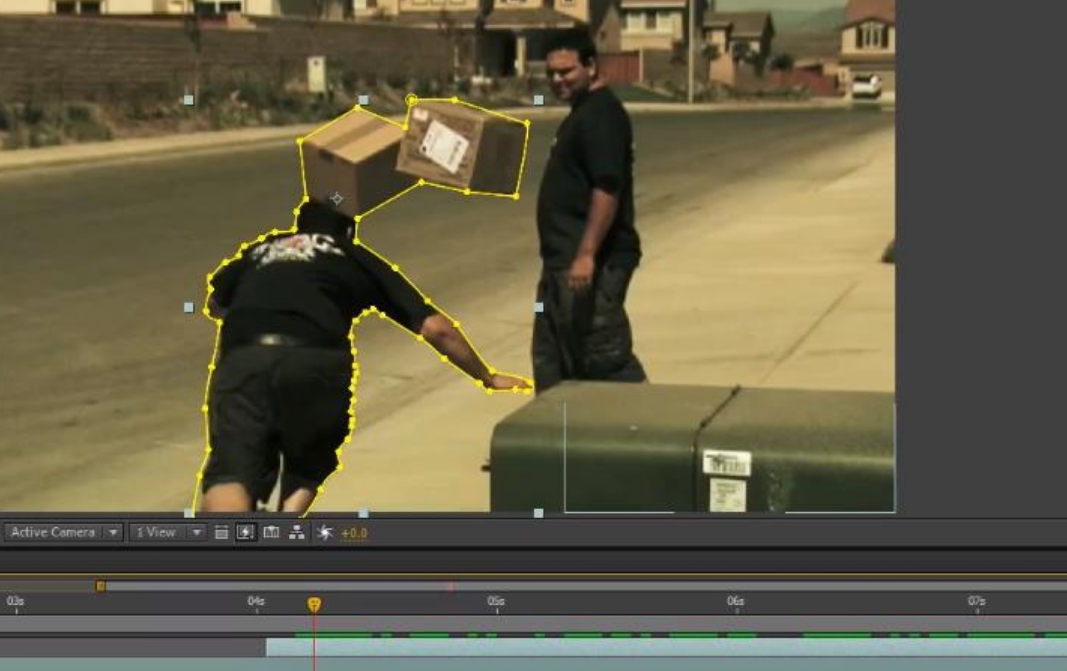Screen dimensions: 1067x671
Task: Click the top-right layer transform handle
Action: coord(538,100)
